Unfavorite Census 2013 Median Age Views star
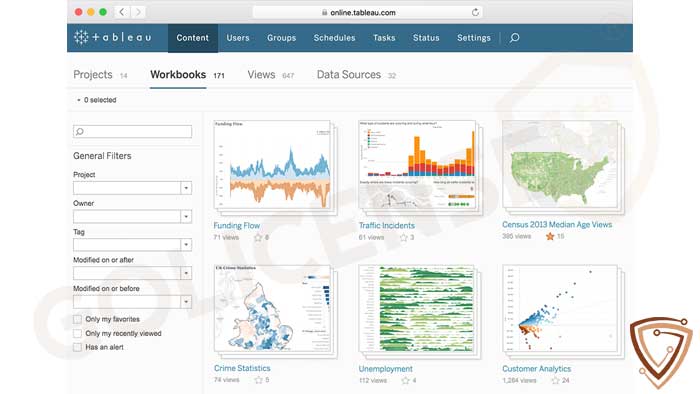This screenshot has width=700, height=394. [x=550, y=236]
